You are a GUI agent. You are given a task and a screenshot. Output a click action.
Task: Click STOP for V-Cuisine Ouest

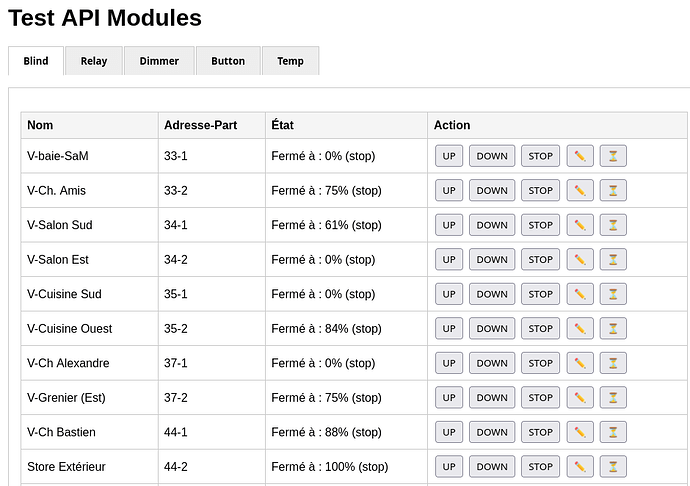pos(540,328)
